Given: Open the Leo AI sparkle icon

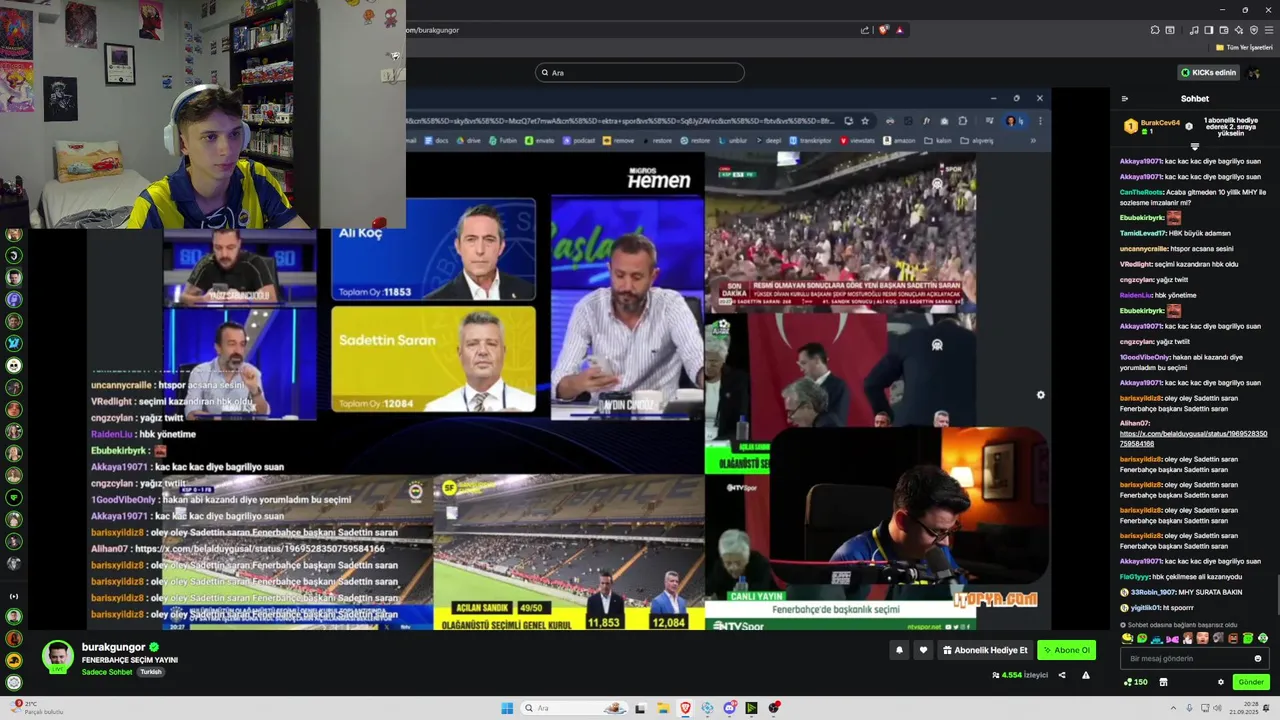Looking at the screenshot, I should (1239, 30).
